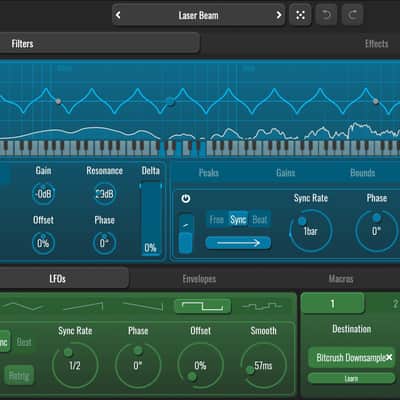This screenshot has height=400, width=400.
Task: Go to next preset after Laser Beam
Action: [x=279, y=15]
